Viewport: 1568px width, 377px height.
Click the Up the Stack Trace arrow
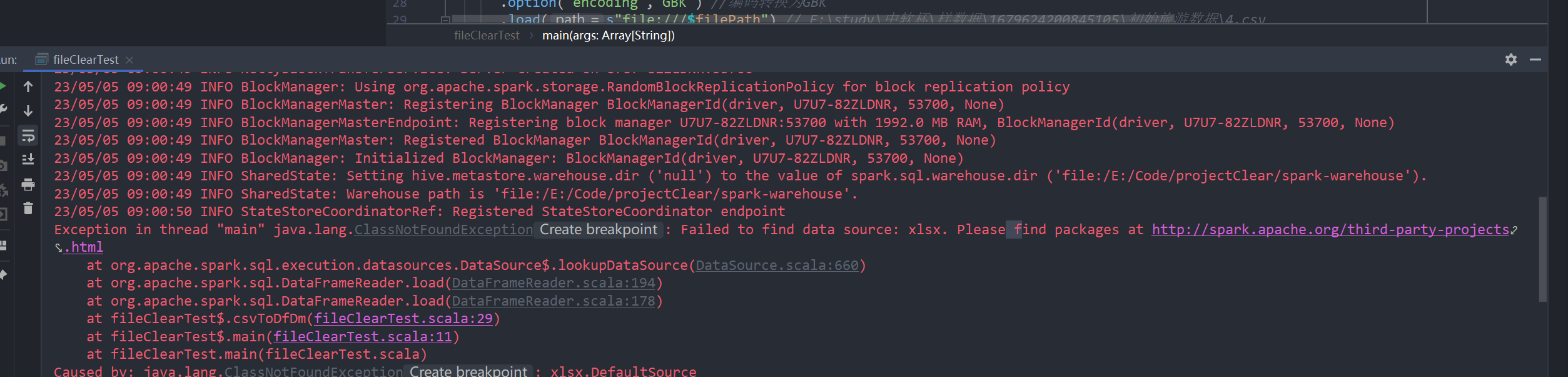click(28, 86)
